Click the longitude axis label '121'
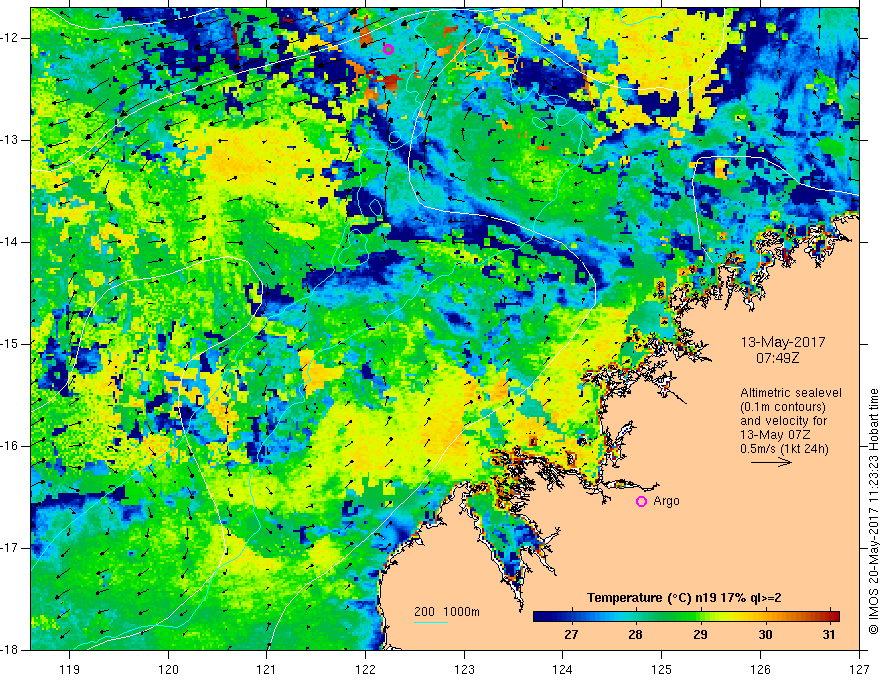The image size is (880, 680). pos(267,669)
